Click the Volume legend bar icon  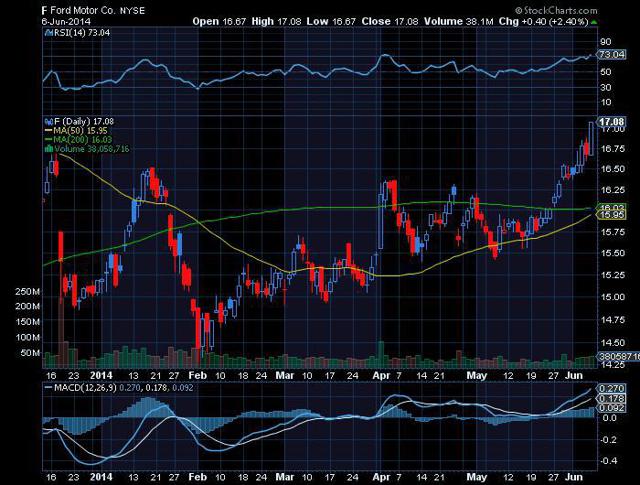49,149
